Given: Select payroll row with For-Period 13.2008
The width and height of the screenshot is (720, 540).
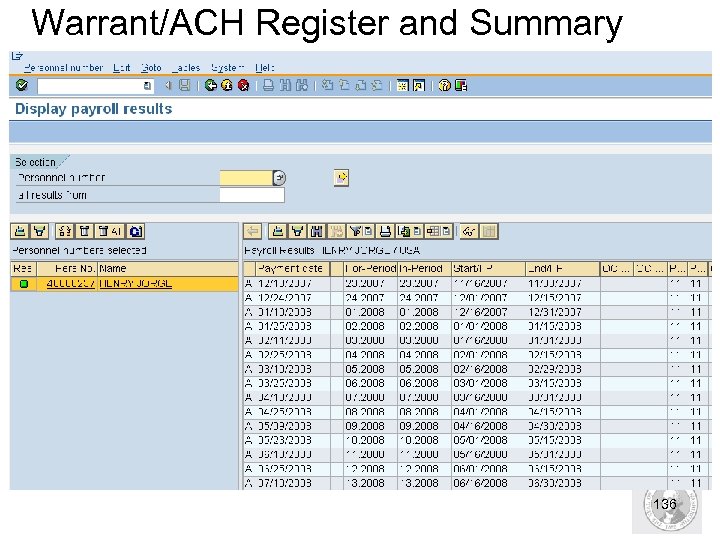Looking at the screenshot, I should pyautogui.click(x=478, y=483).
